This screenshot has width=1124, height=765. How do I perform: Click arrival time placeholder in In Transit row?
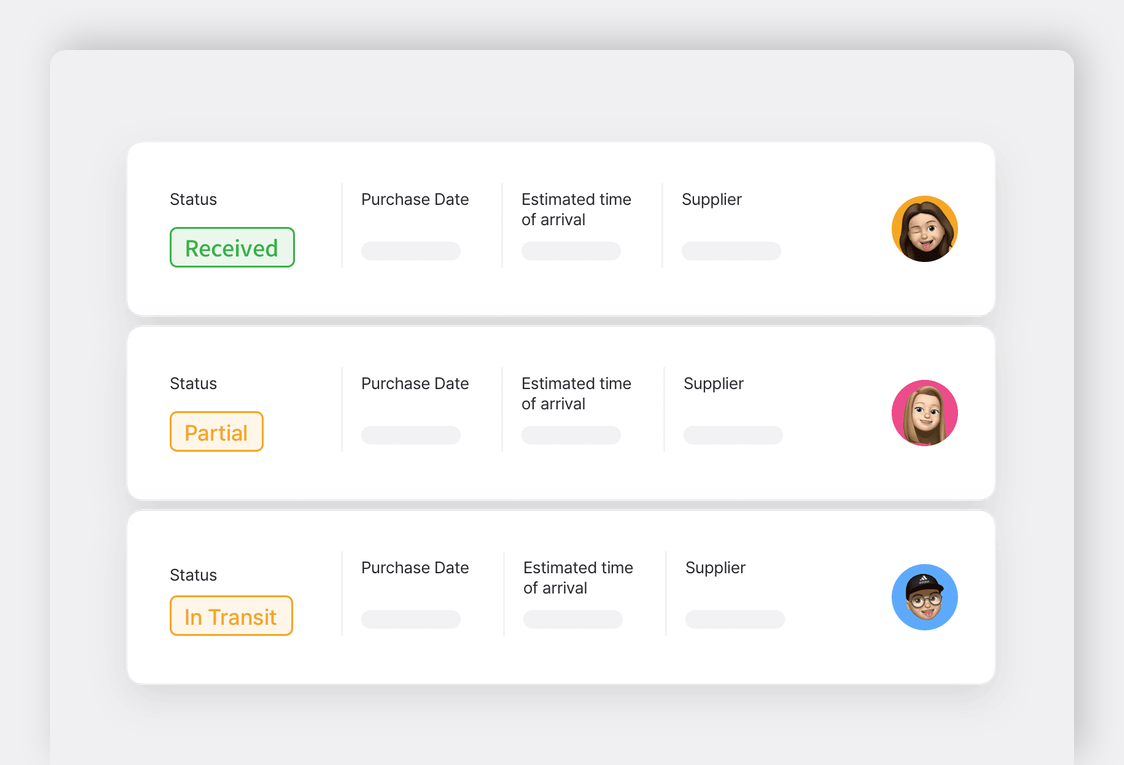click(573, 619)
